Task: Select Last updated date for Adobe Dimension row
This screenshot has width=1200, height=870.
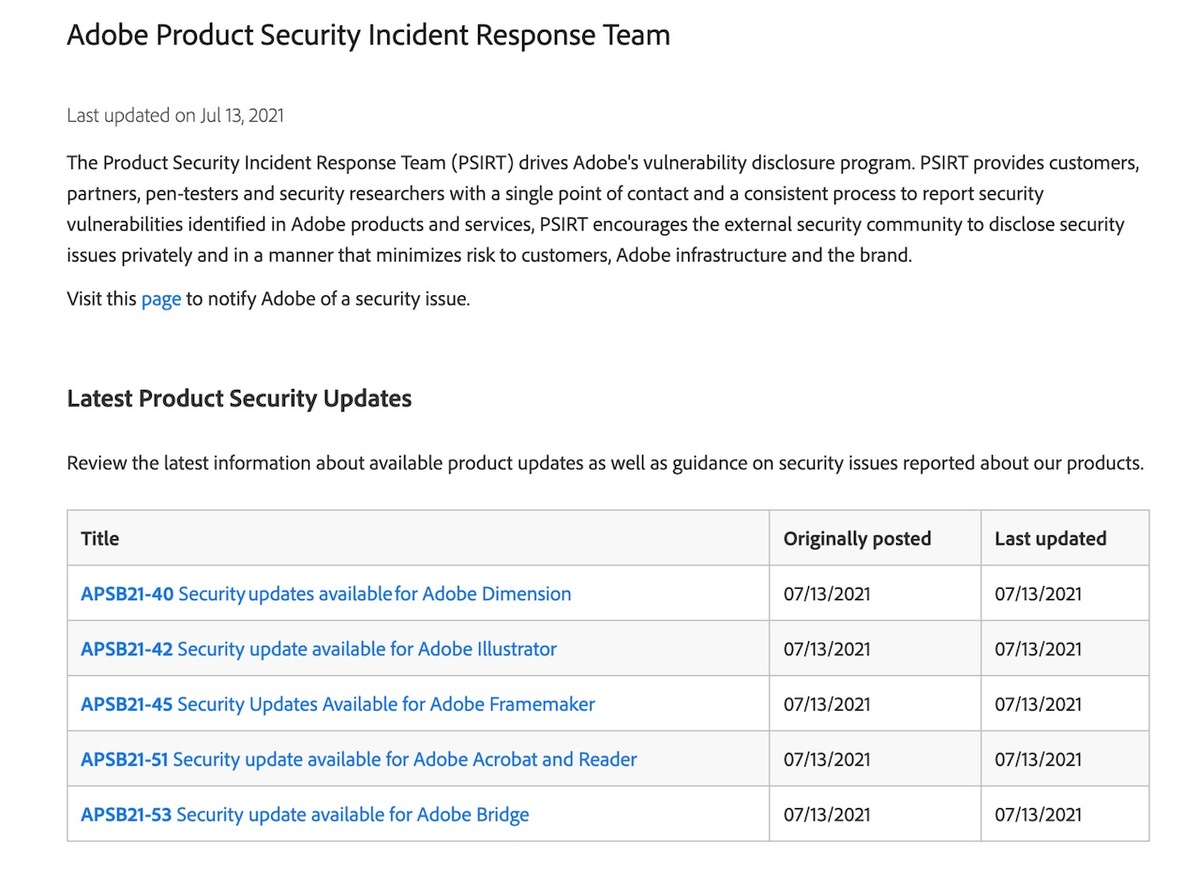Action: pyautogui.click(x=1038, y=594)
